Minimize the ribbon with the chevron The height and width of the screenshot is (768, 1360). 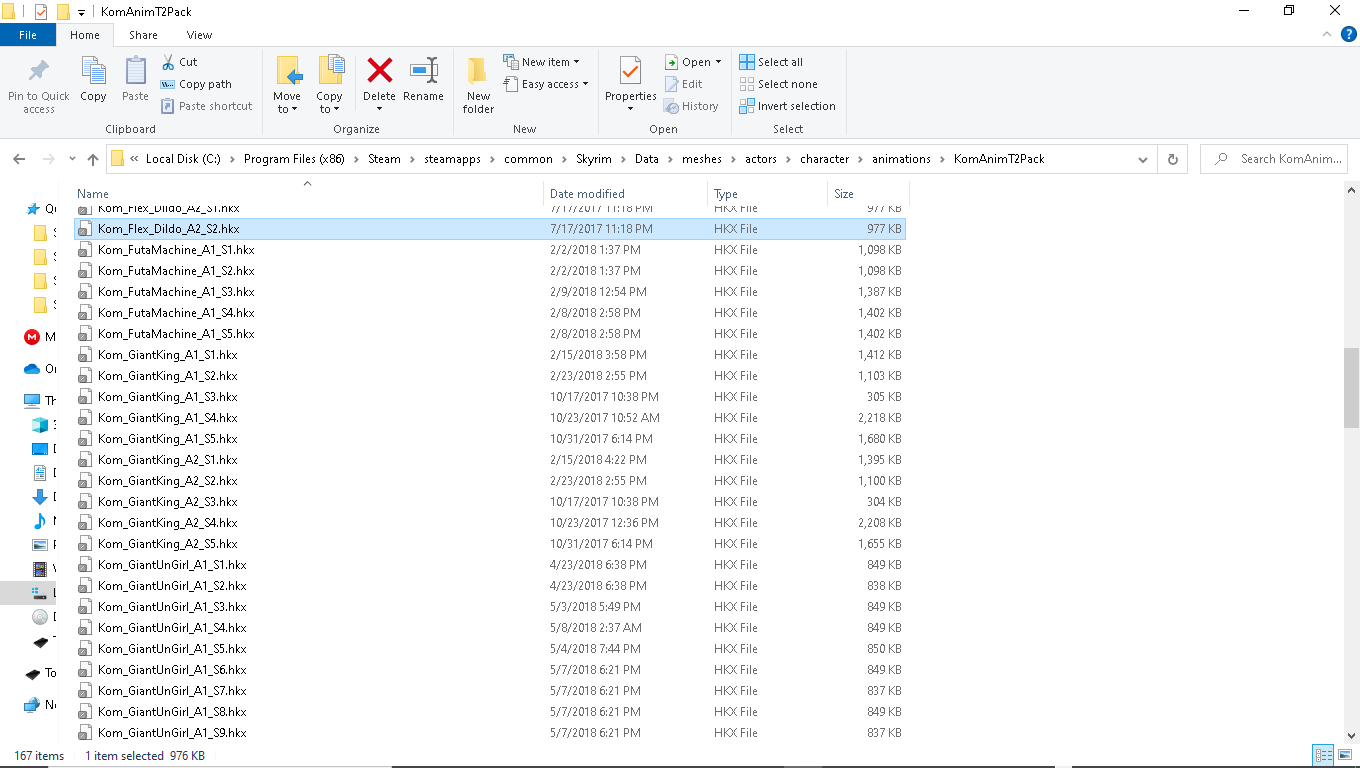click(1327, 35)
